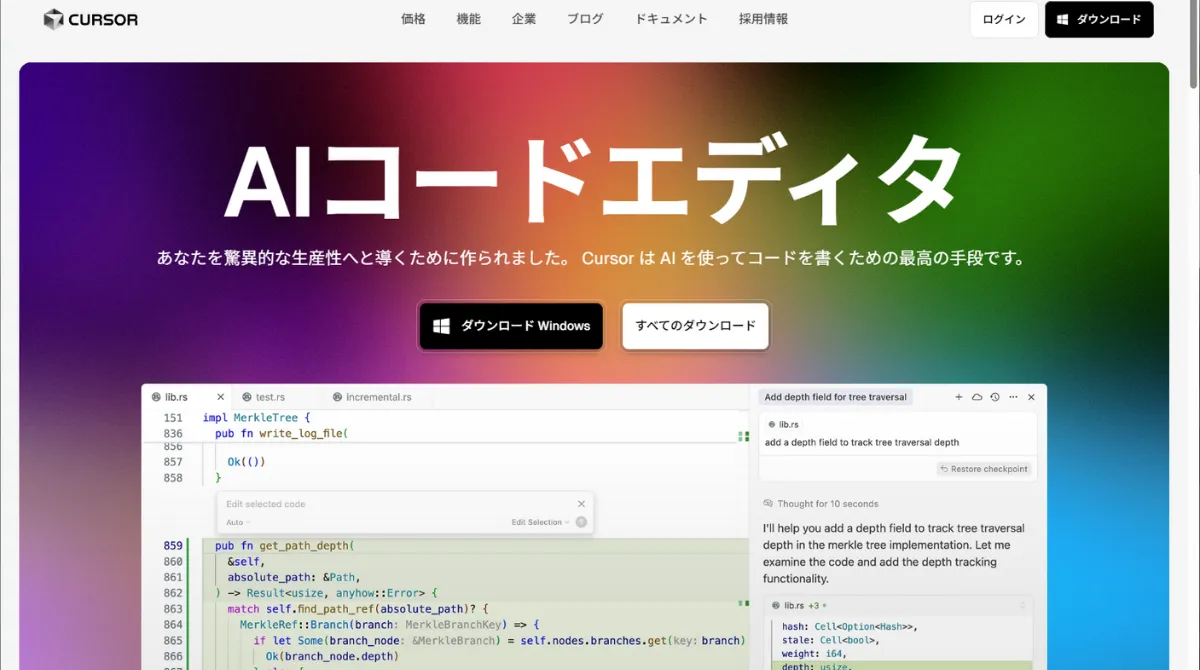
Task: Click the 'pub fn get_path_depth(' code line
Action: tap(285, 546)
